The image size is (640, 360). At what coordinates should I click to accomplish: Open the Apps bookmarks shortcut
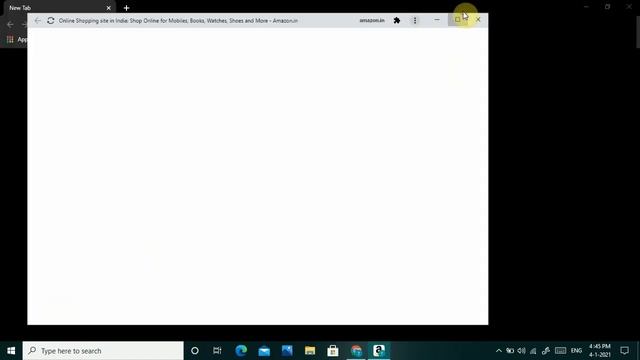coord(16,40)
